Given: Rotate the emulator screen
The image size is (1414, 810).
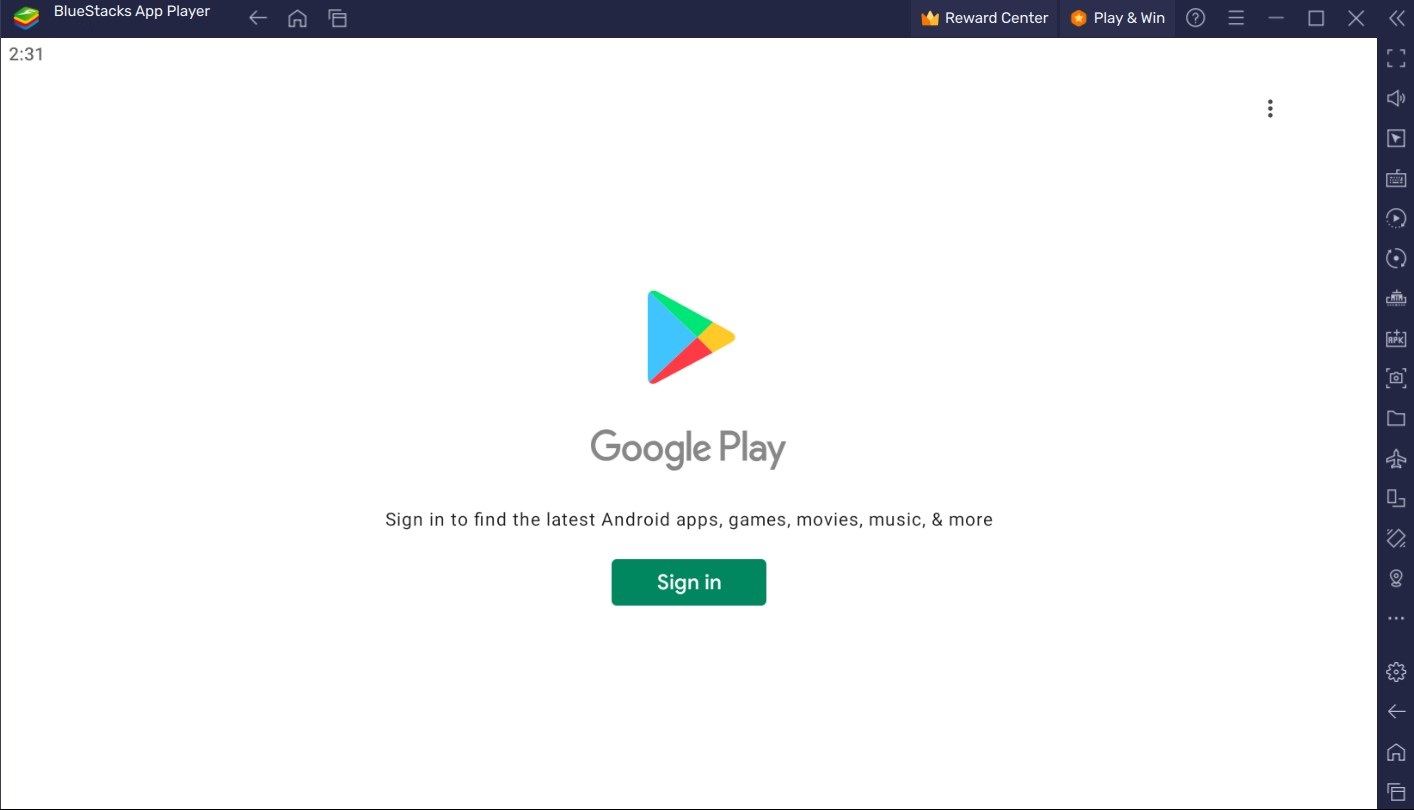Looking at the screenshot, I should coord(1396,258).
